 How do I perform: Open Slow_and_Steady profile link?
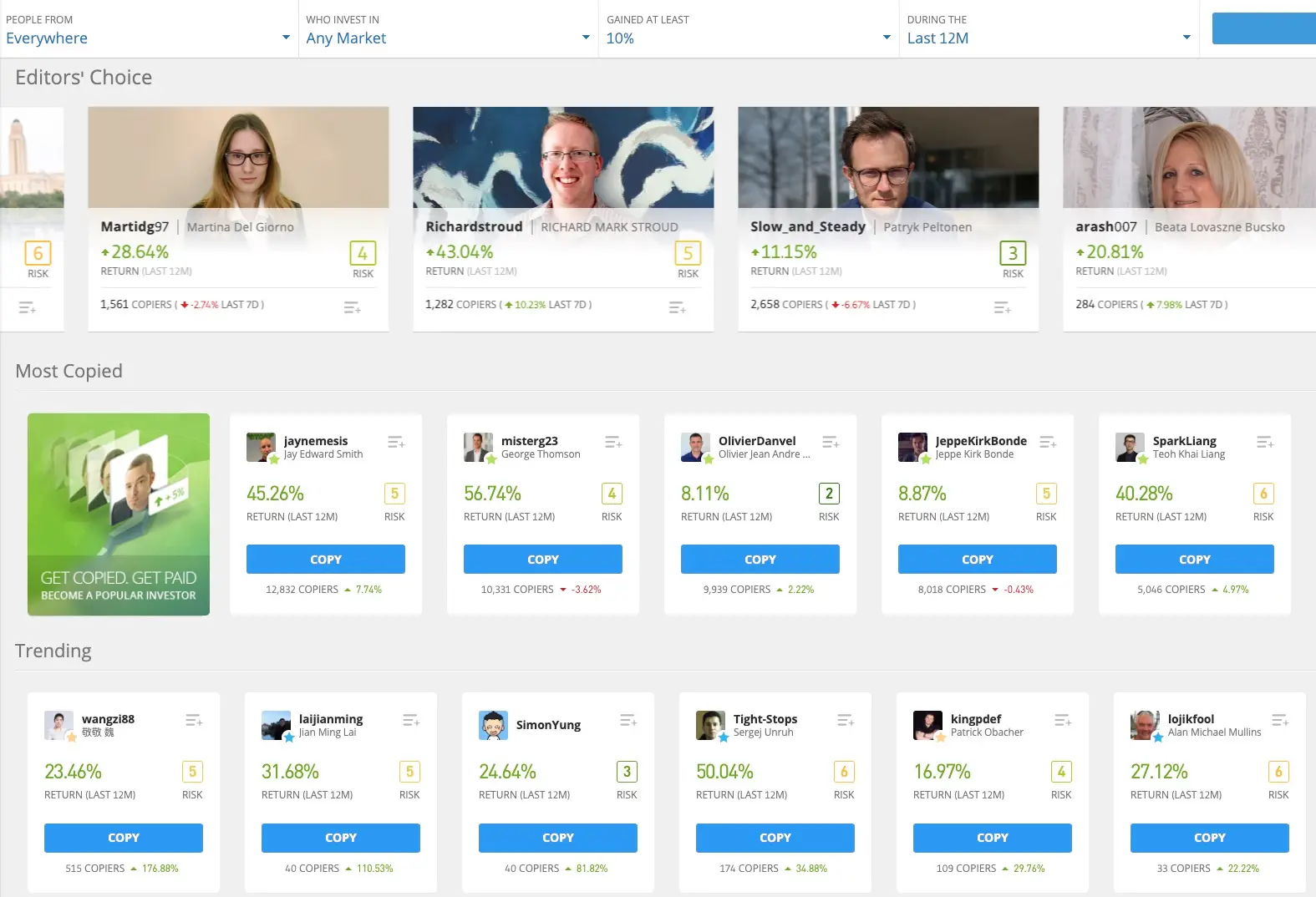tap(807, 226)
